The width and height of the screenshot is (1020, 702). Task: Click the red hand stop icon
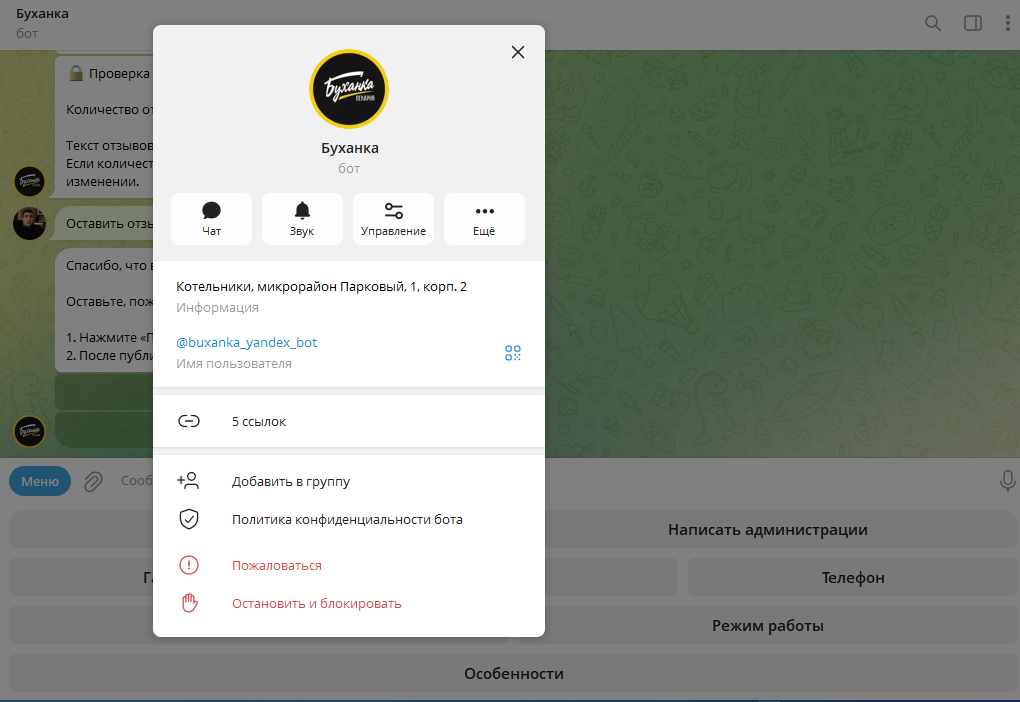[x=189, y=603]
